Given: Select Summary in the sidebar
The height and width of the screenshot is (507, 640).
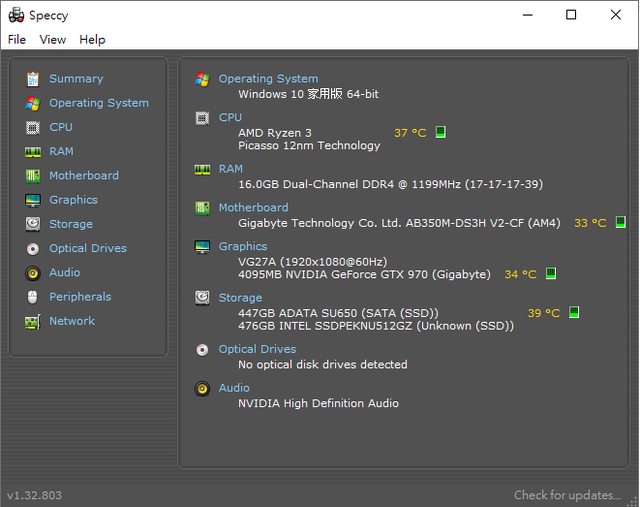Looking at the screenshot, I should [76, 79].
